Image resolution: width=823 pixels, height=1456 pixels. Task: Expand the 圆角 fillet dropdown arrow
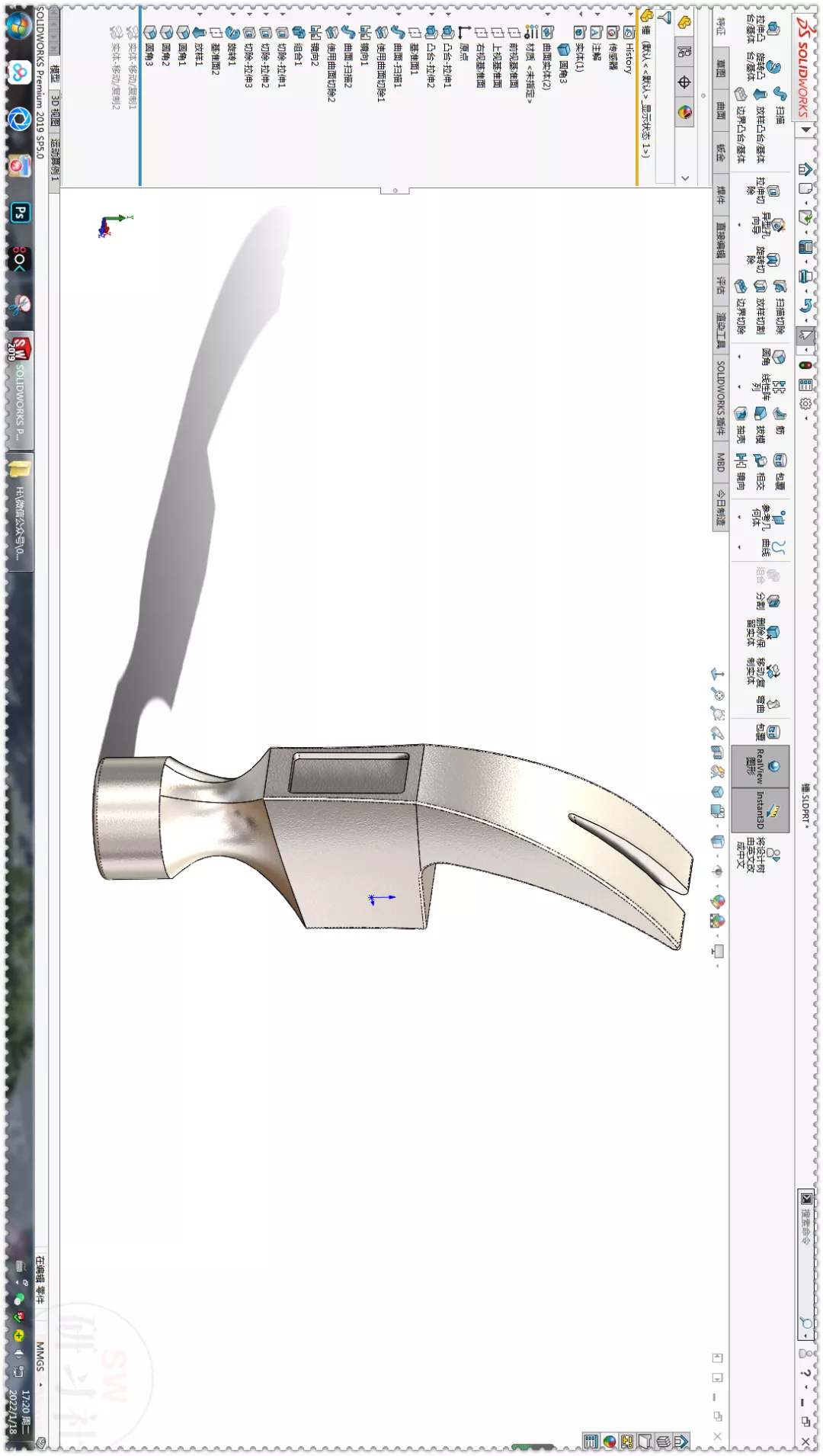(x=739, y=357)
